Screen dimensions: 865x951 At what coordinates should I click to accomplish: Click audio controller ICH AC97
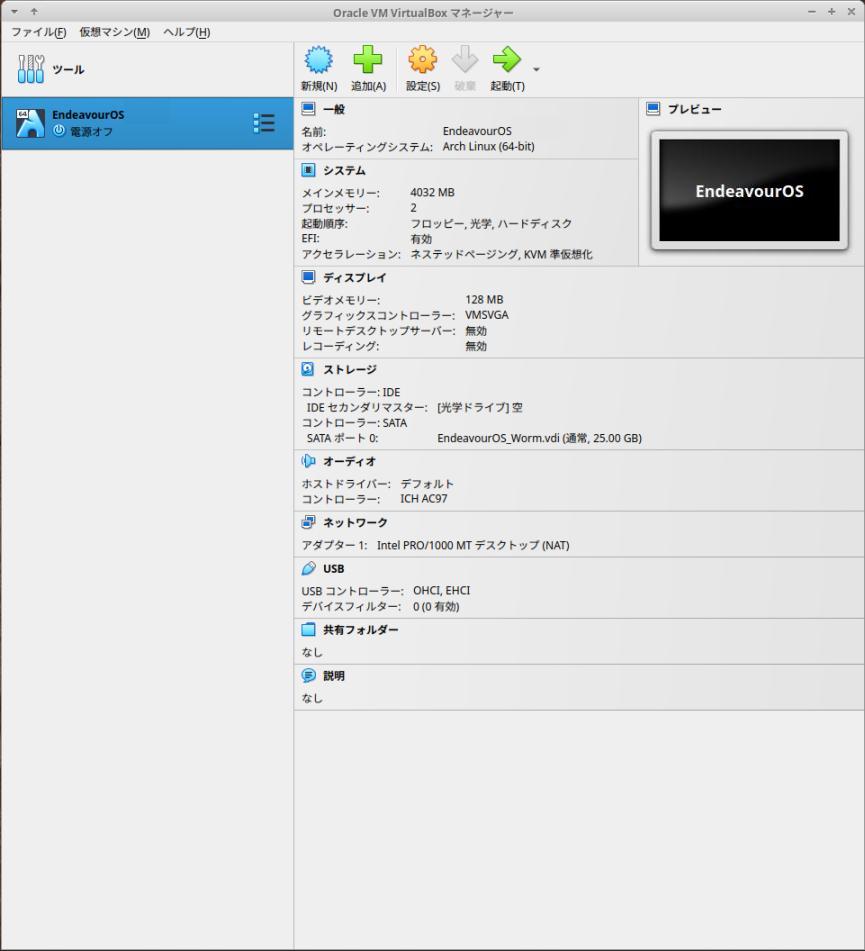(x=424, y=499)
